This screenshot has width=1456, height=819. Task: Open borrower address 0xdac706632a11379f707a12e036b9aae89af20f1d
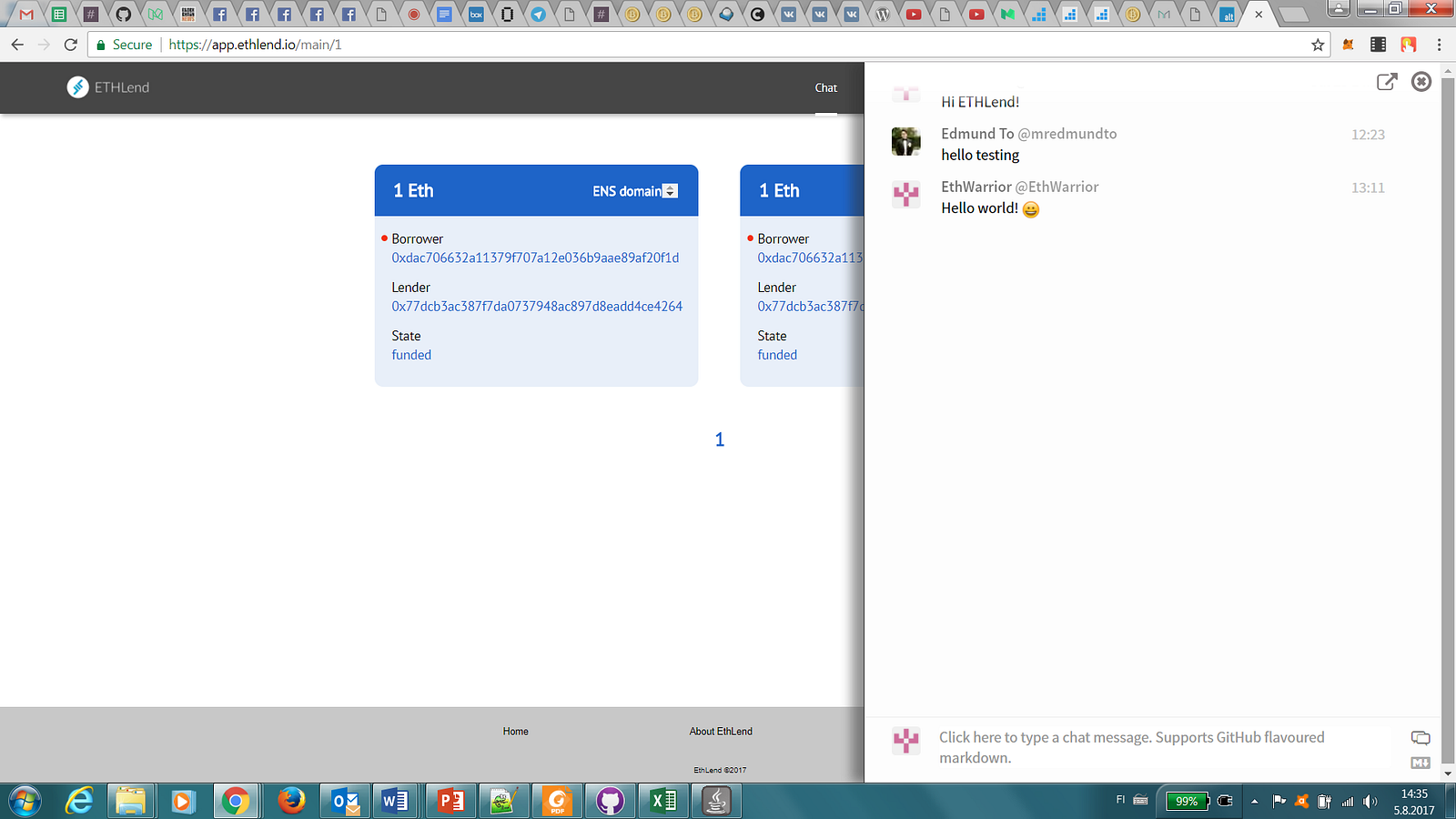(535, 258)
